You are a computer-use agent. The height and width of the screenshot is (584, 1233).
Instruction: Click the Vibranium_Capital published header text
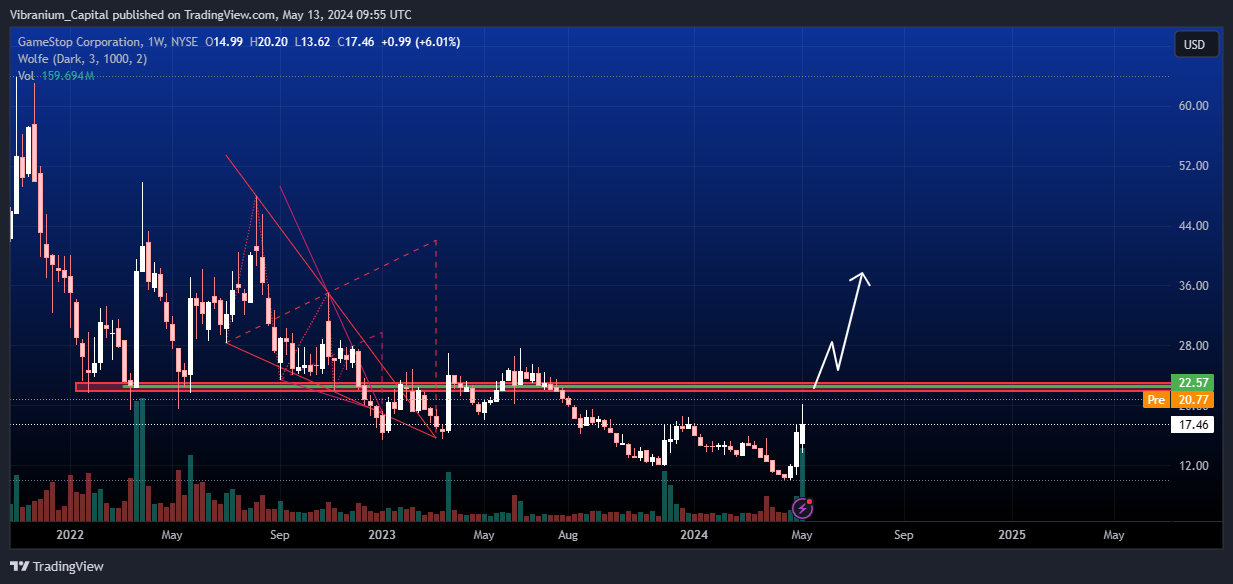211,14
